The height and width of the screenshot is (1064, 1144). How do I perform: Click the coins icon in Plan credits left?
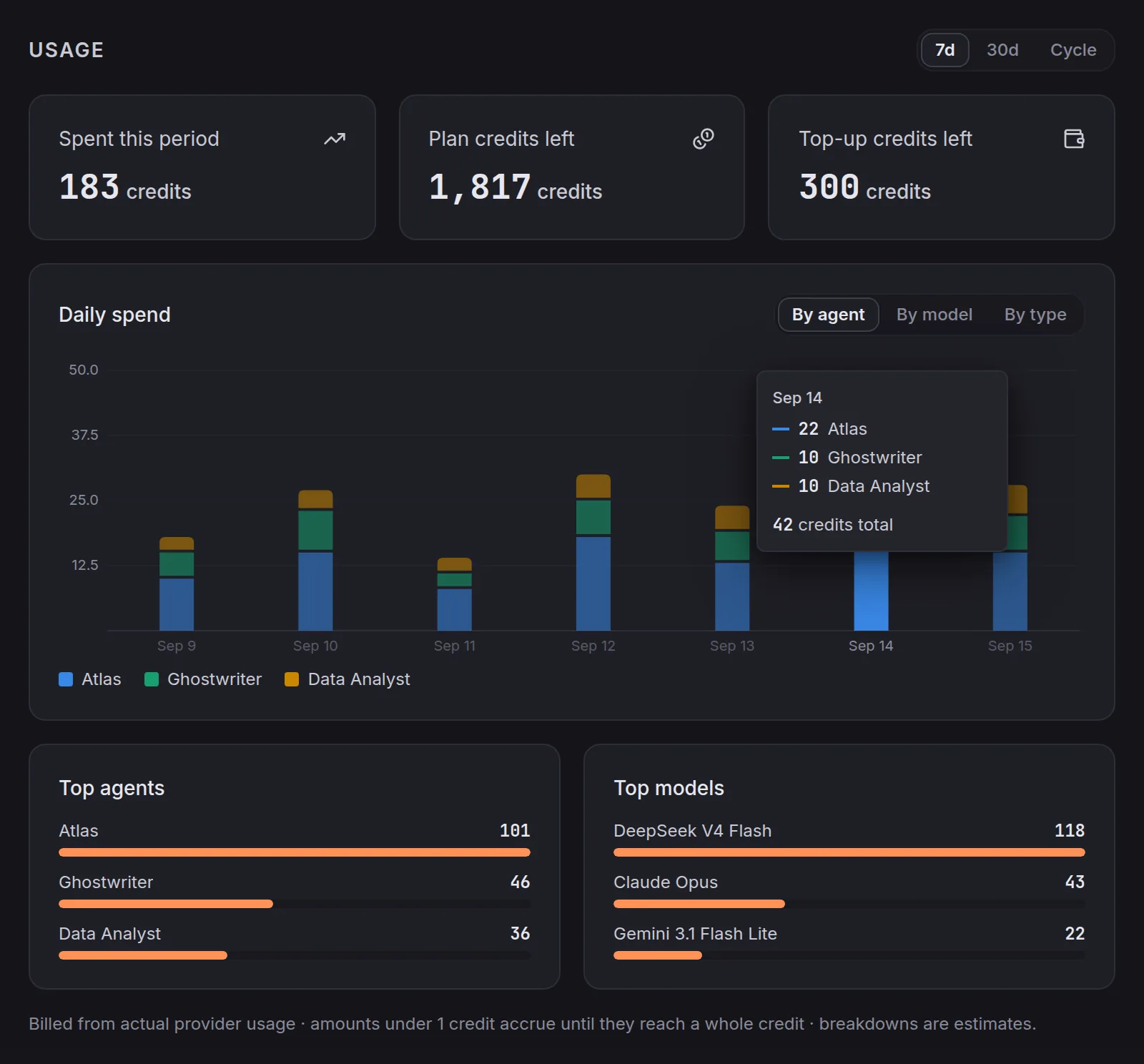point(704,139)
